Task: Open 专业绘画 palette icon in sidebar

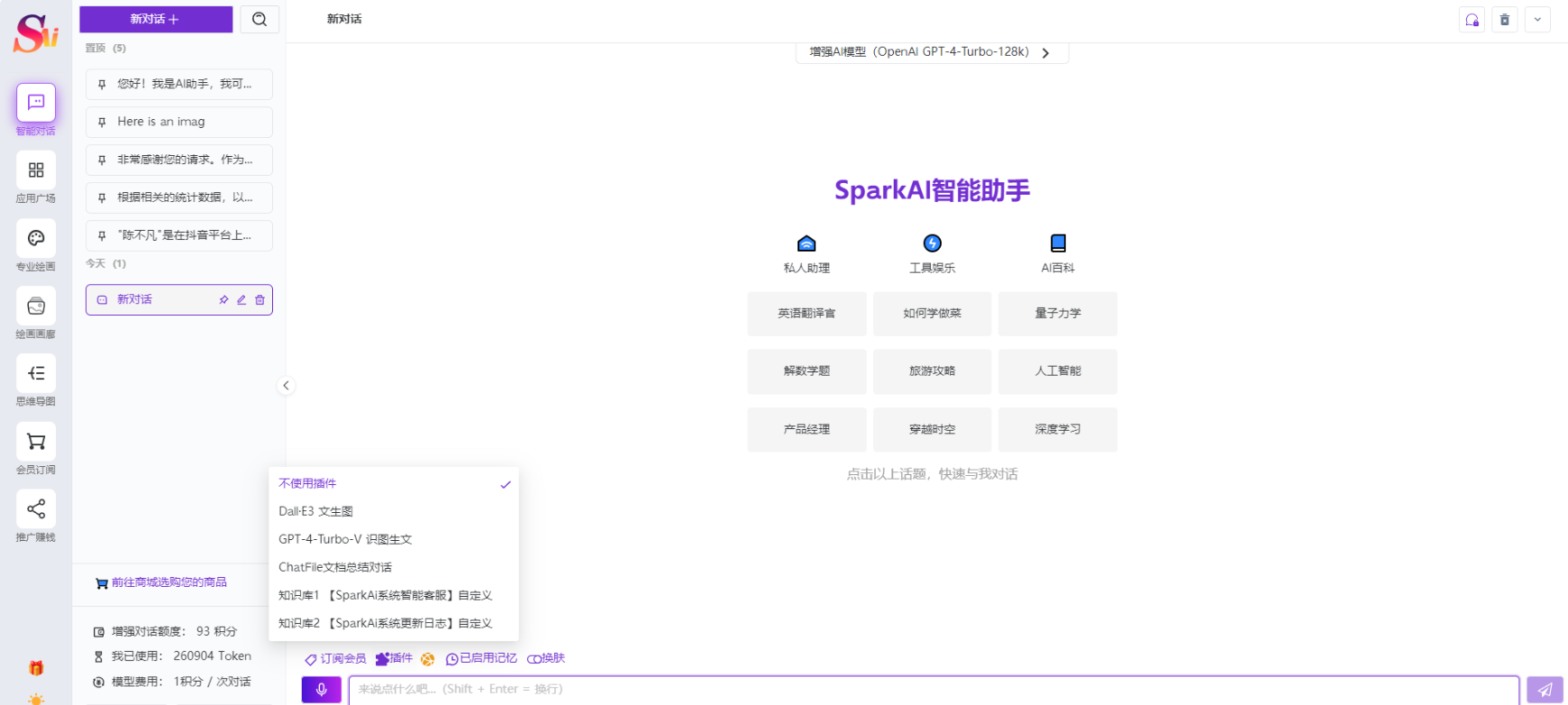Action: click(36, 239)
